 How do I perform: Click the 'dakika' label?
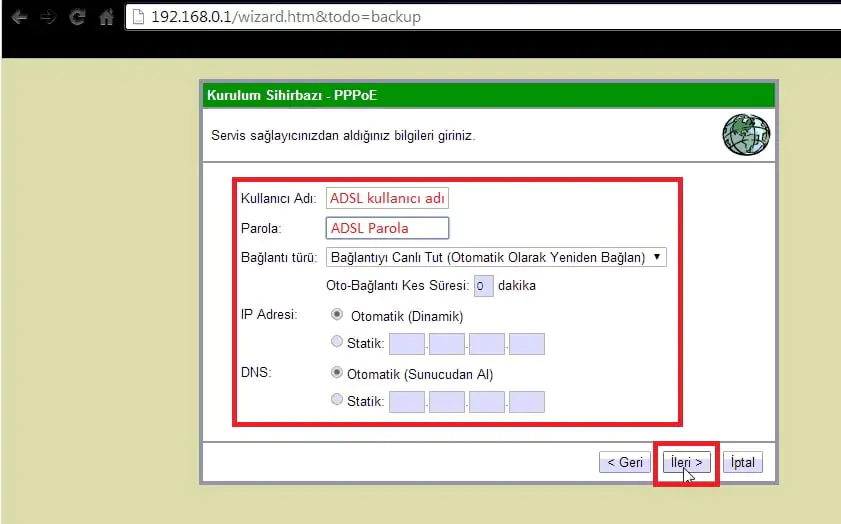(x=517, y=285)
